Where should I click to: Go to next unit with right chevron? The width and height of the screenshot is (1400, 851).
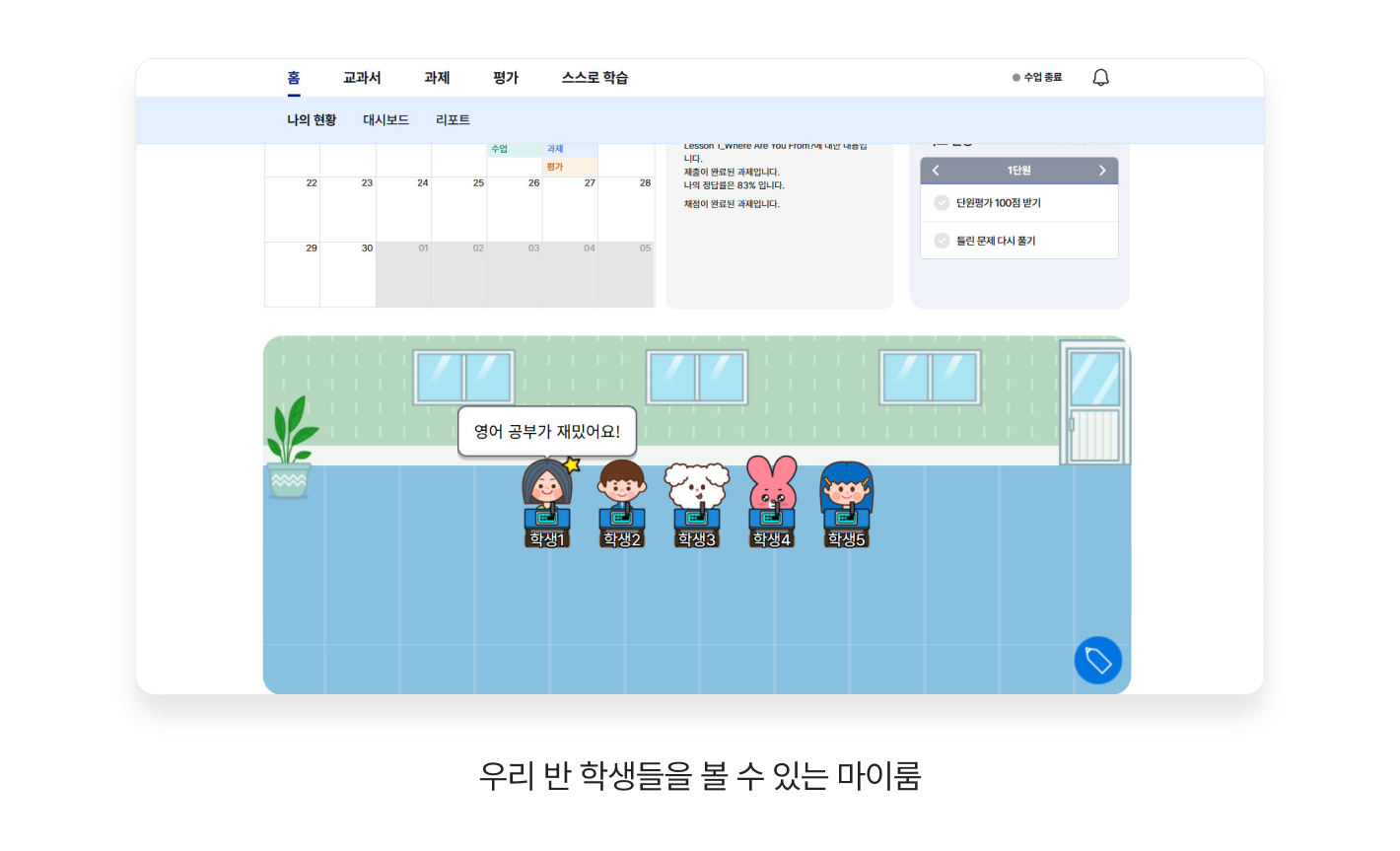(x=1102, y=171)
